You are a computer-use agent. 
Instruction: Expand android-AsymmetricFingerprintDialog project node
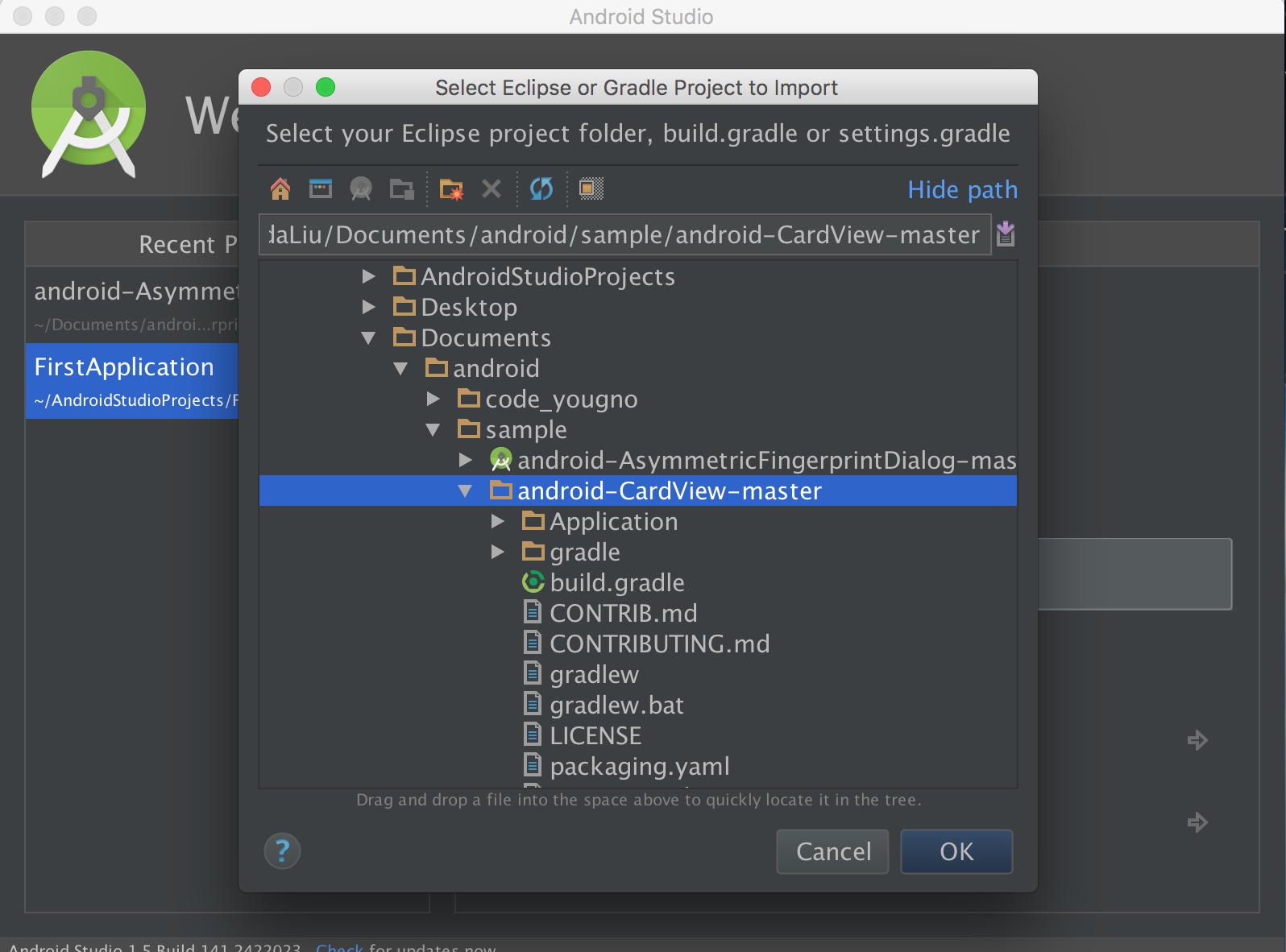466,460
